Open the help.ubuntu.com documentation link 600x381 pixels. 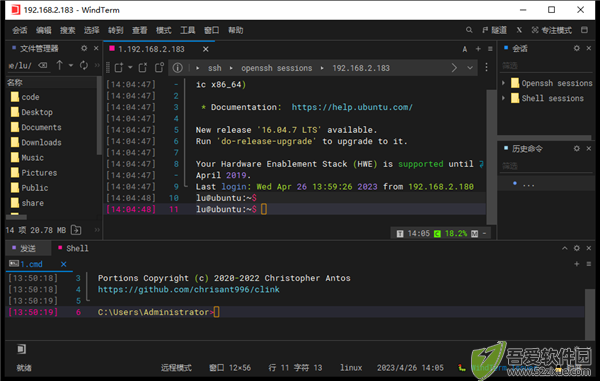point(352,107)
